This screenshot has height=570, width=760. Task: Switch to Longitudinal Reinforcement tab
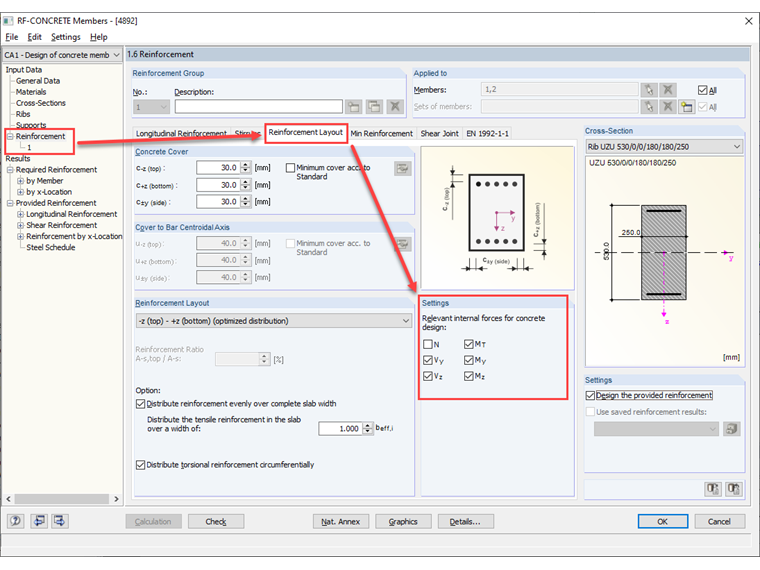tap(181, 133)
